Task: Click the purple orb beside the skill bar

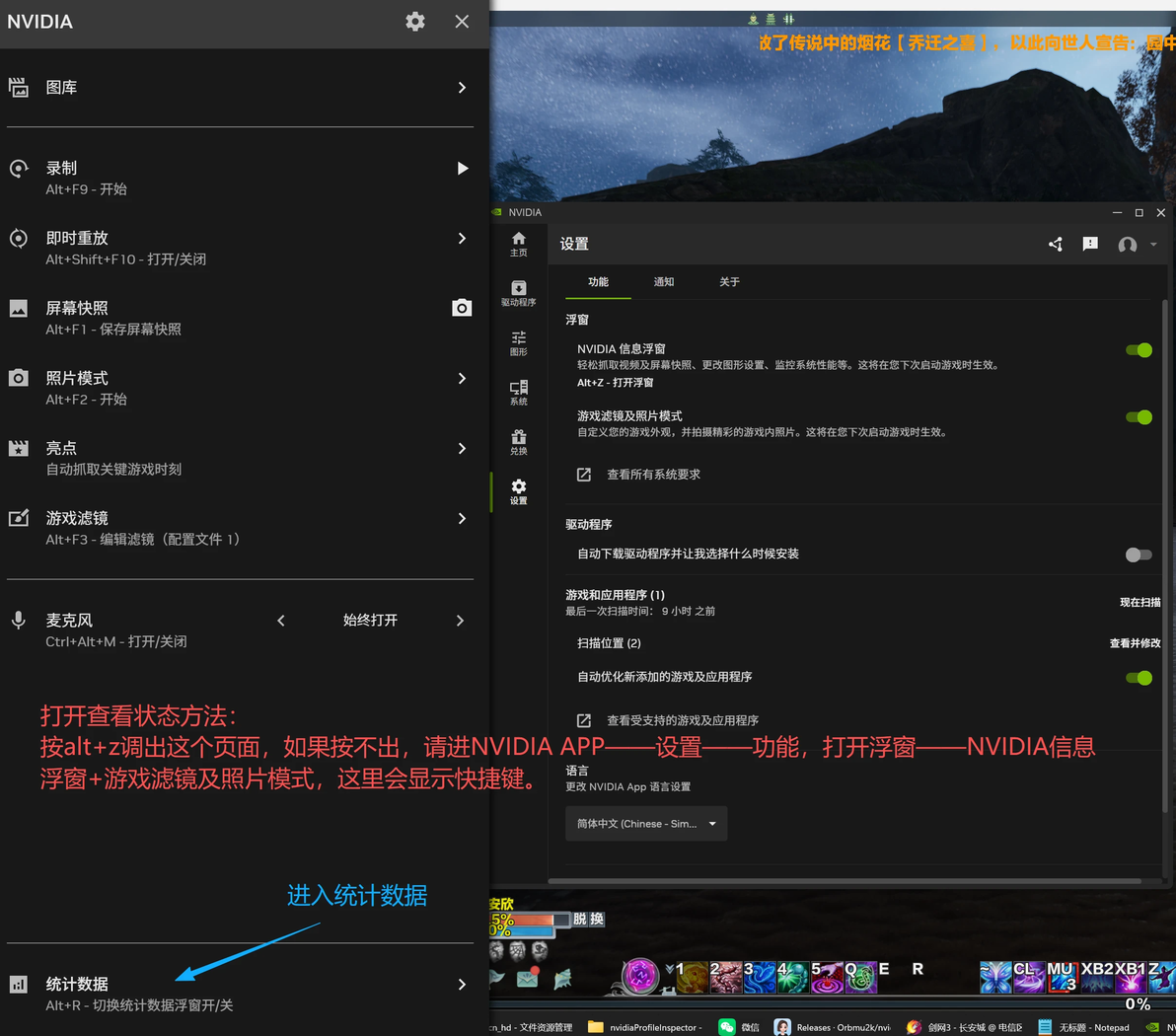Action: point(639,976)
